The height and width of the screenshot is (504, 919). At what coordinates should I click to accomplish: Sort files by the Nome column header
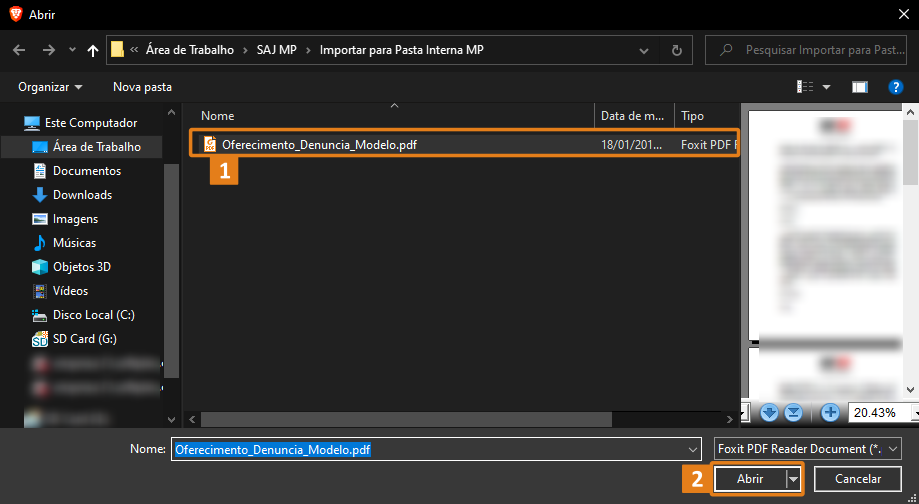click(217, 116)
